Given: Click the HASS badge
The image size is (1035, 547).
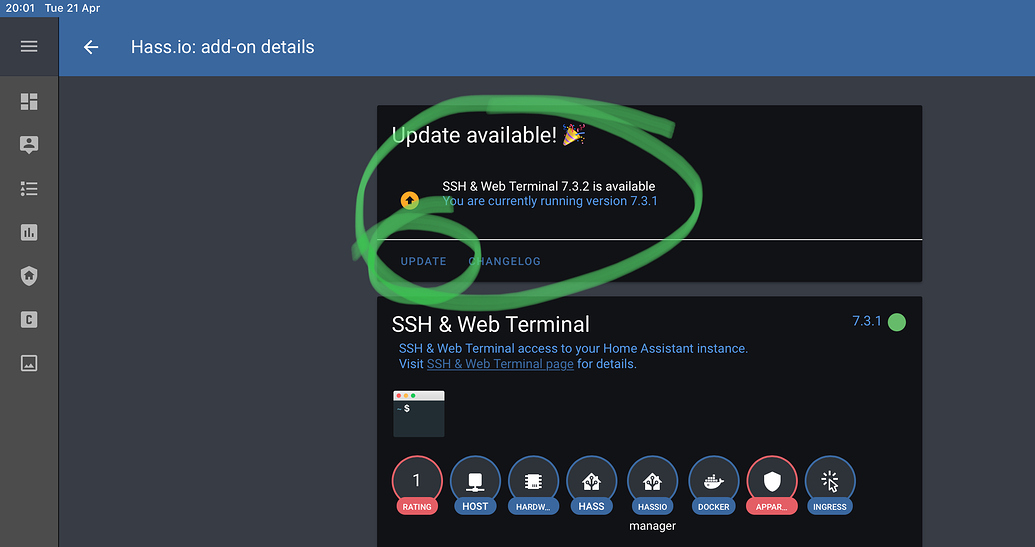Looking at the screenshot, I should pos(591,486).
